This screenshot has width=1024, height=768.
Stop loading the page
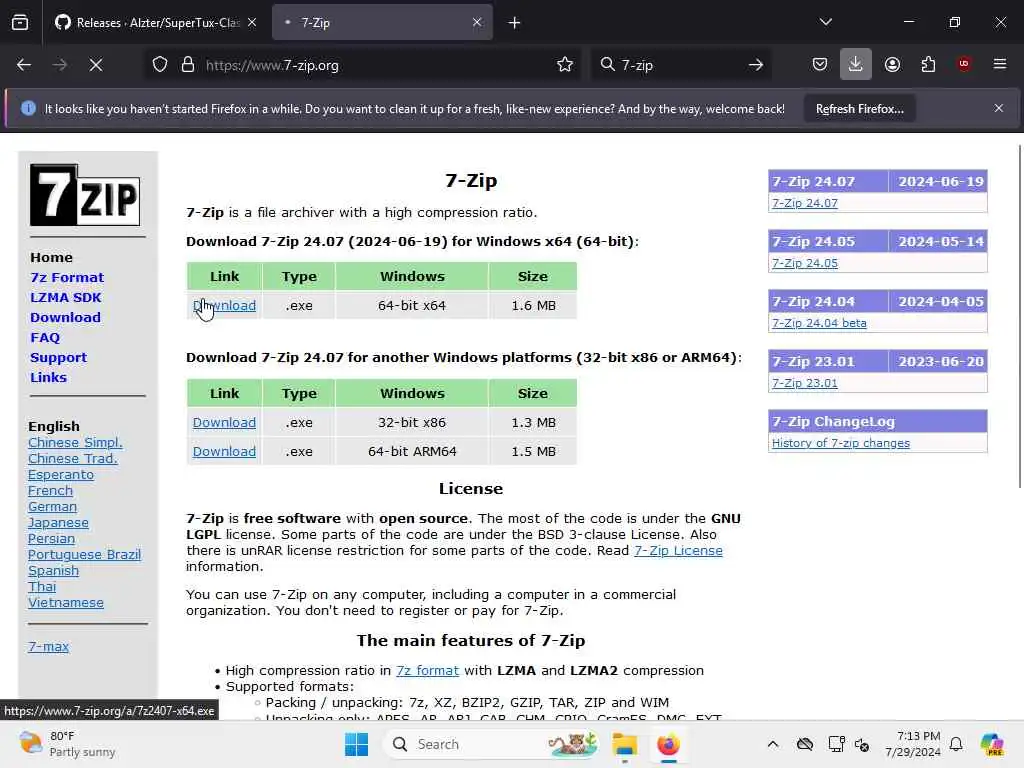click(96, 65)
